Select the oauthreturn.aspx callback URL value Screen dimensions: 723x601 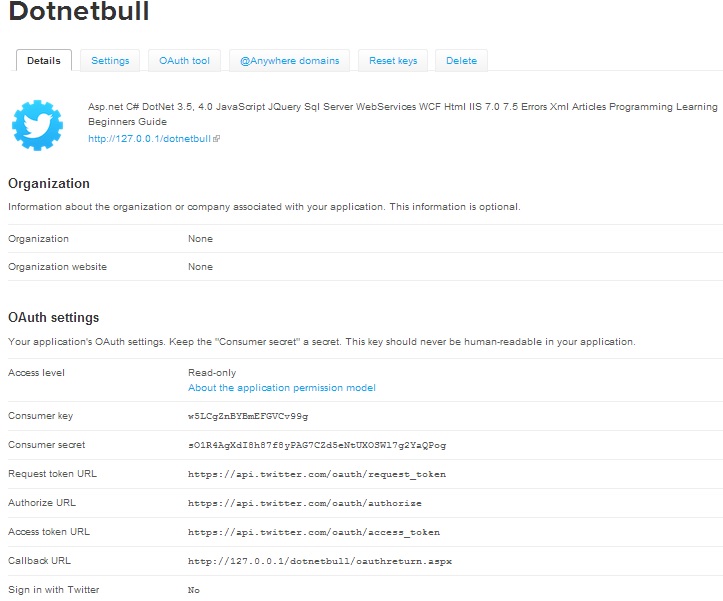click(320, 561)
